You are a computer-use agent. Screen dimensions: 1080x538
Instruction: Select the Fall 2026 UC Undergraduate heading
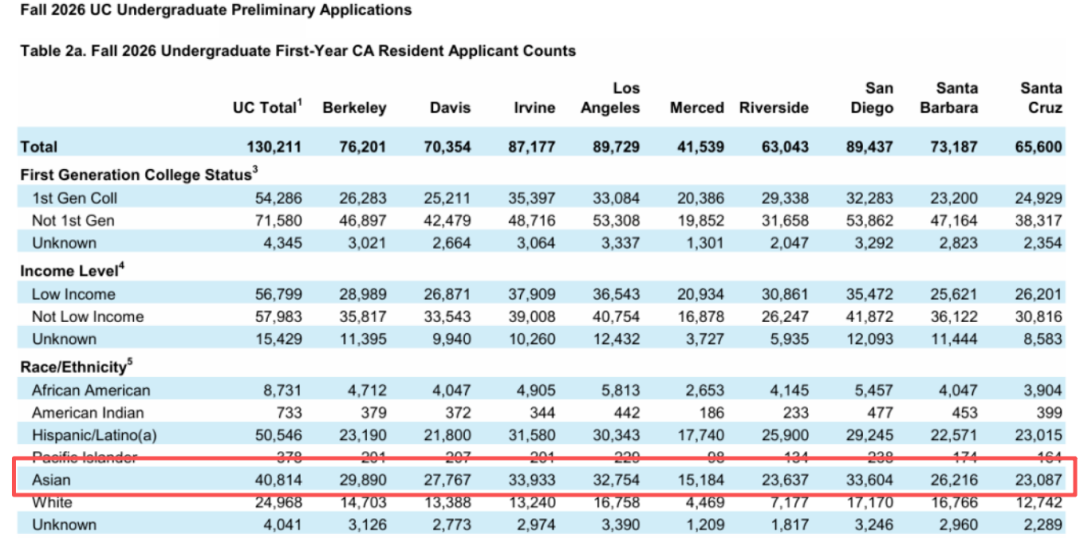[215, 10]
